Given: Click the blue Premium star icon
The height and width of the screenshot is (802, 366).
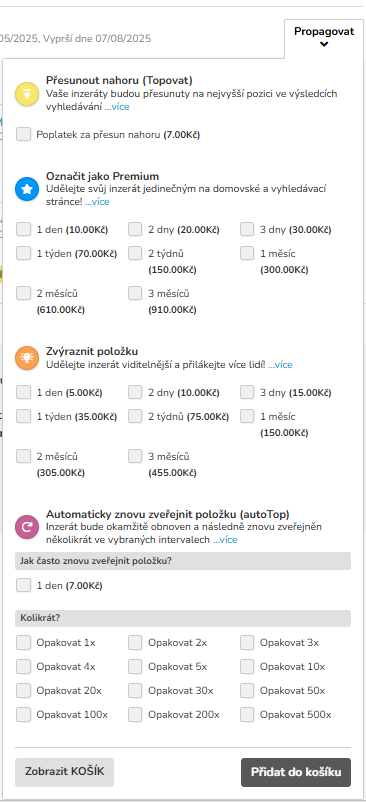Looking at the screenshot, I should tap(27, 189).
